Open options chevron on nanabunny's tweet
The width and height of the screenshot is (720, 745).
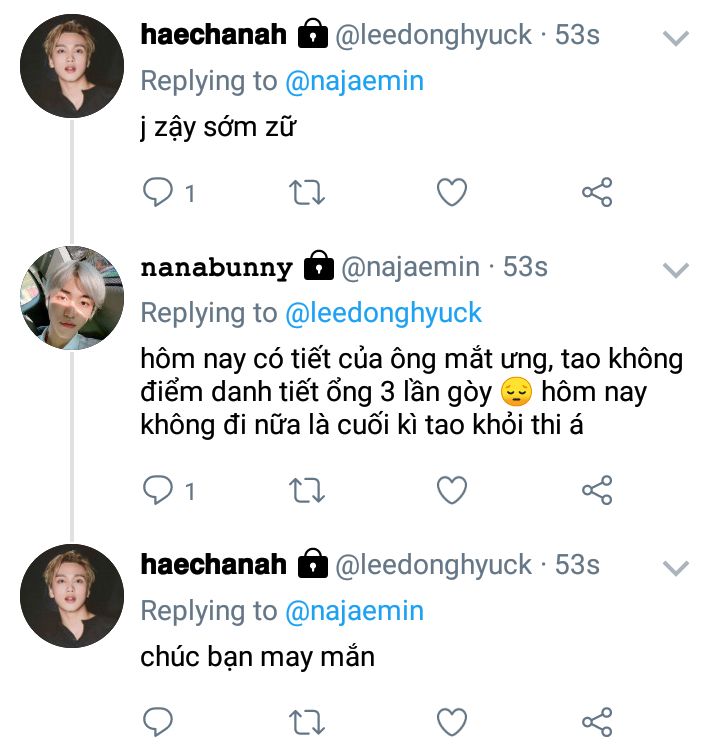tap(677, 270)
